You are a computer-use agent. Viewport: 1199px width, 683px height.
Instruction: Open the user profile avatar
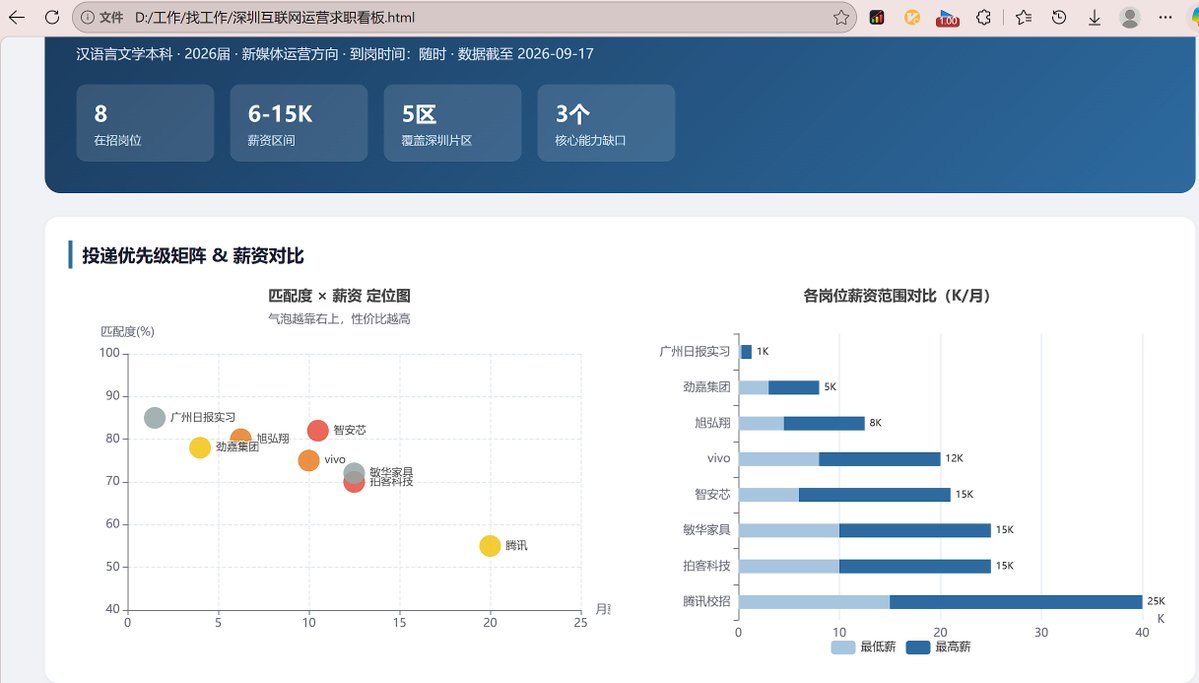click(1130, 17)
